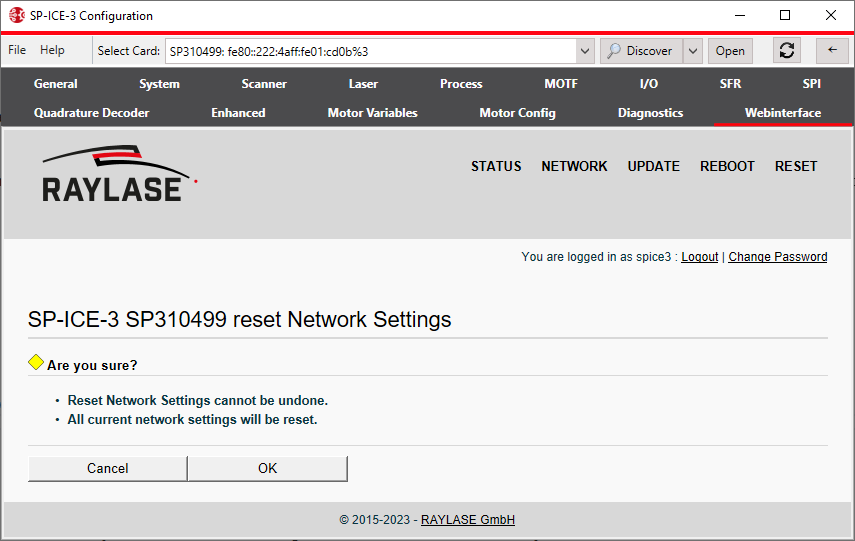Click the yellow diamond warning icon

[36, 362]
